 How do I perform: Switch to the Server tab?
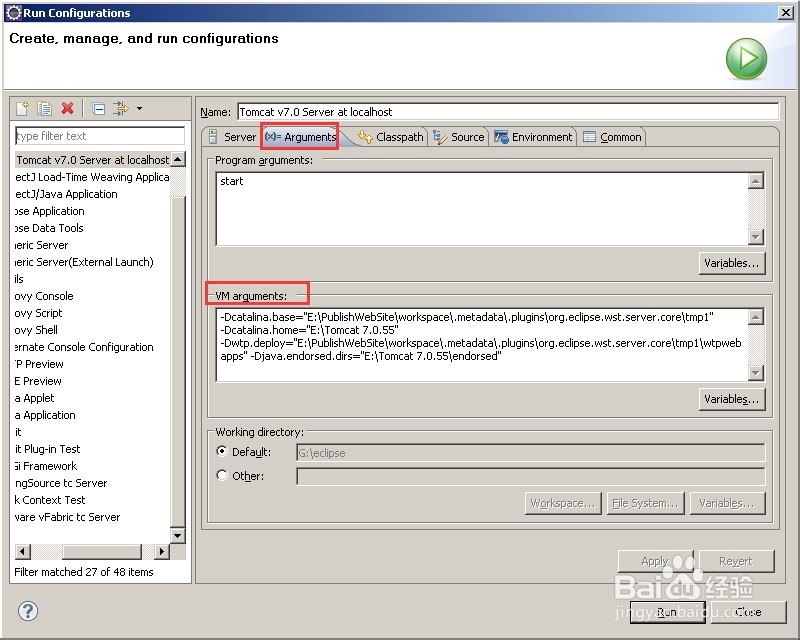pos(232,137)
